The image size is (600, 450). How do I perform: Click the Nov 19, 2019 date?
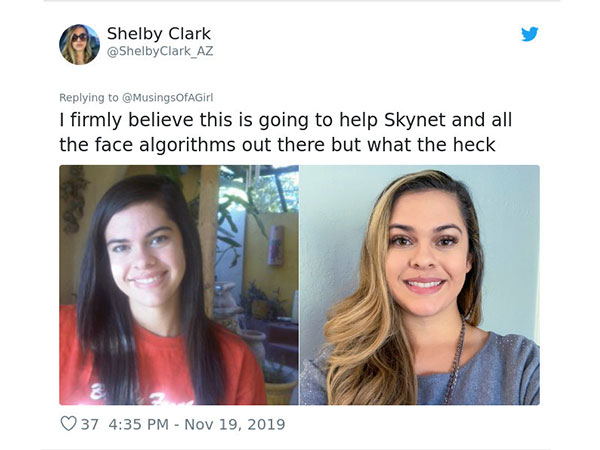pos(235,424)
